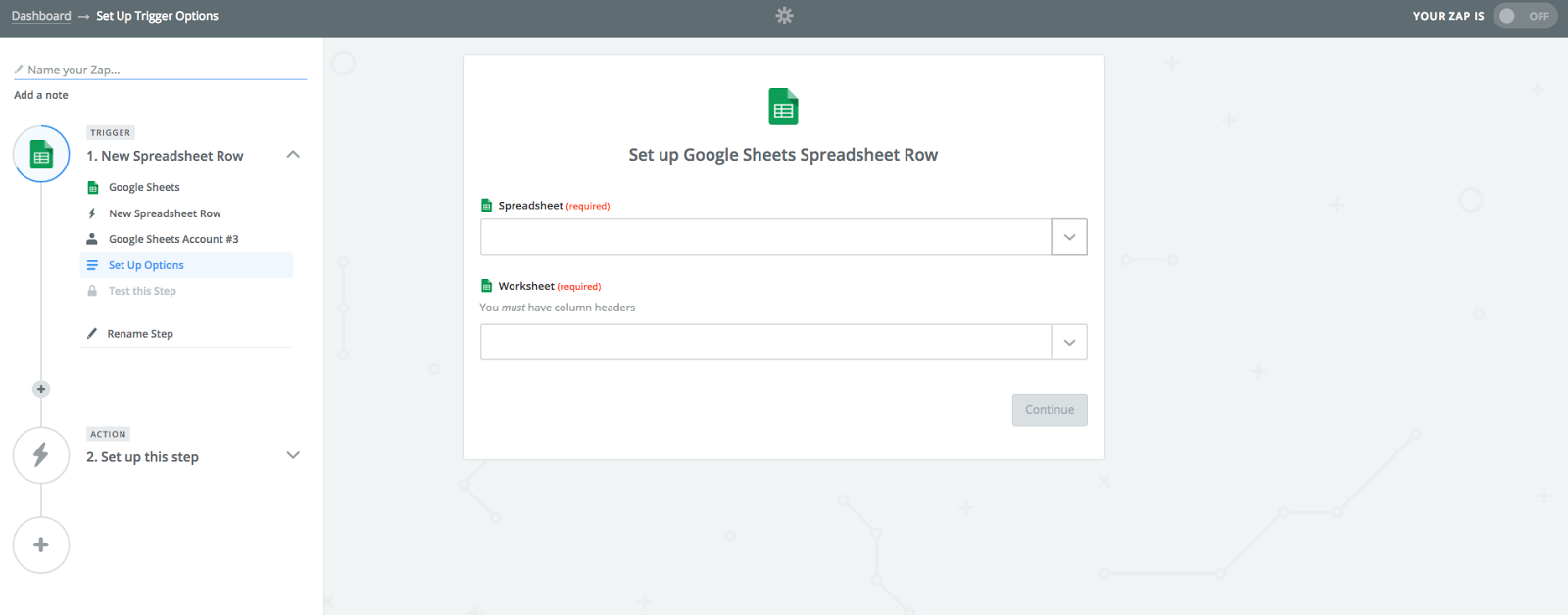Click the Google Sheets trigger circle icon

[x=41, y=154]
